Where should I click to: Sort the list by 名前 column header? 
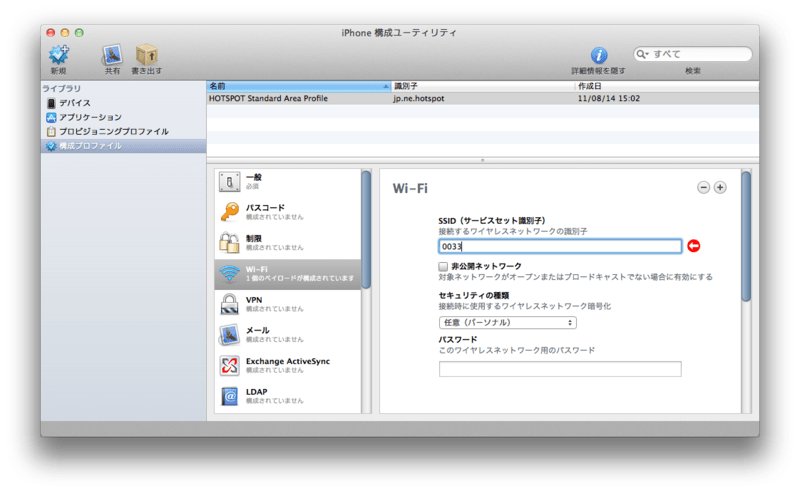point(297,87)
